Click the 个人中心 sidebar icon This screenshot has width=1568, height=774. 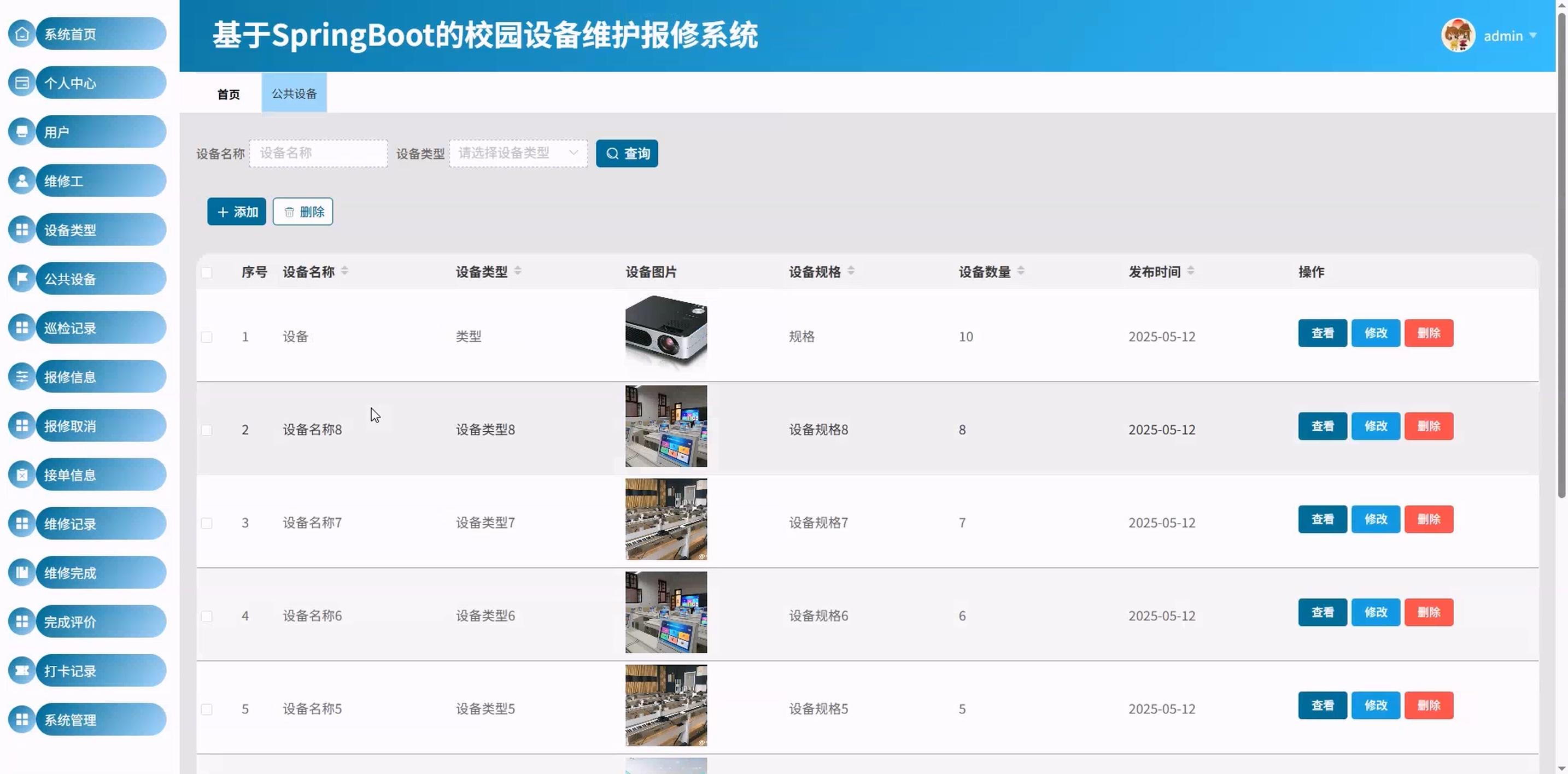pyautogui.click(x=22, y=83)
